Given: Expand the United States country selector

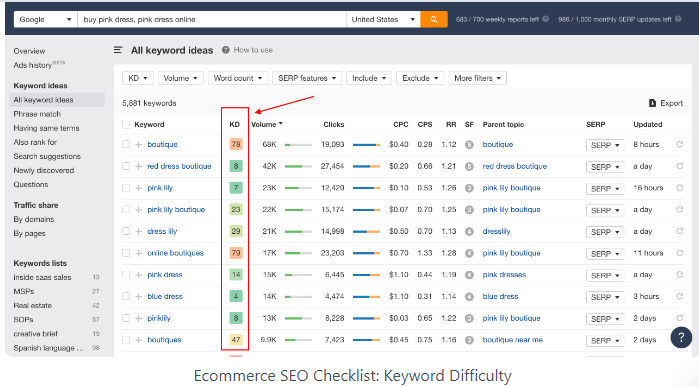Looking at the screenshot, I should [x=383, y=19].
